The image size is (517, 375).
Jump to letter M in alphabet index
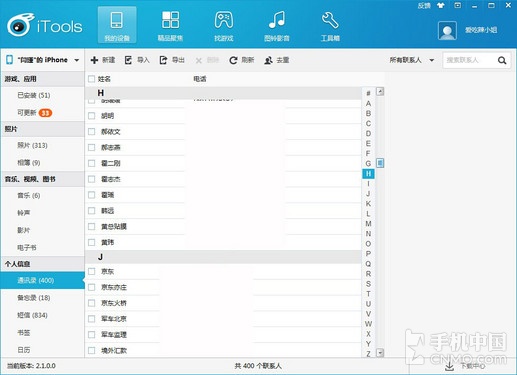pos(368,224)
